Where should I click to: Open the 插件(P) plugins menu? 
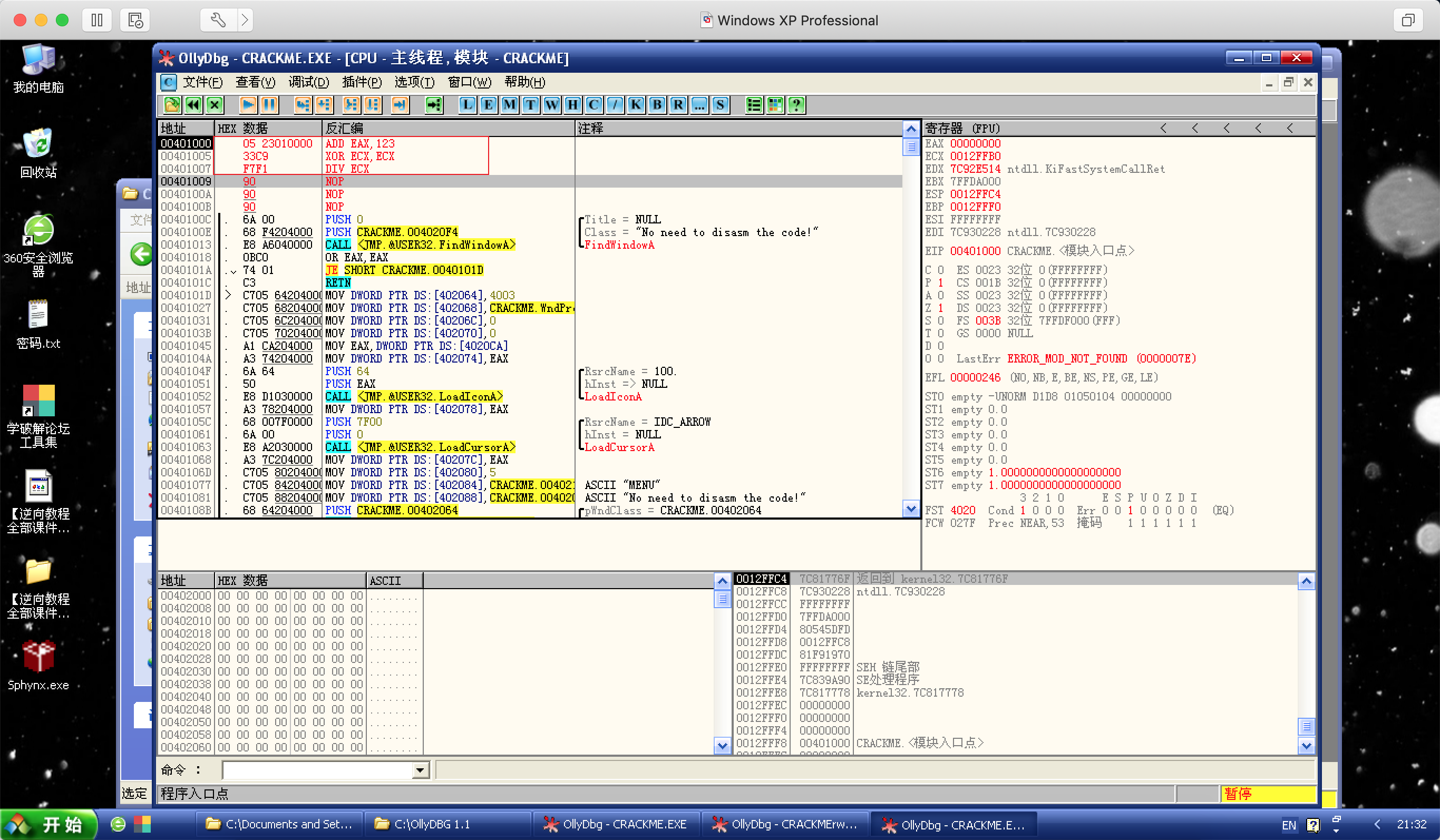pos(362,82)
